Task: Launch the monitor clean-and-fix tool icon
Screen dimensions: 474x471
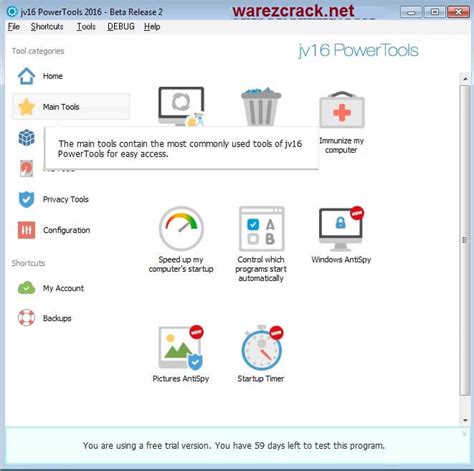Action: tap(181, 107)
